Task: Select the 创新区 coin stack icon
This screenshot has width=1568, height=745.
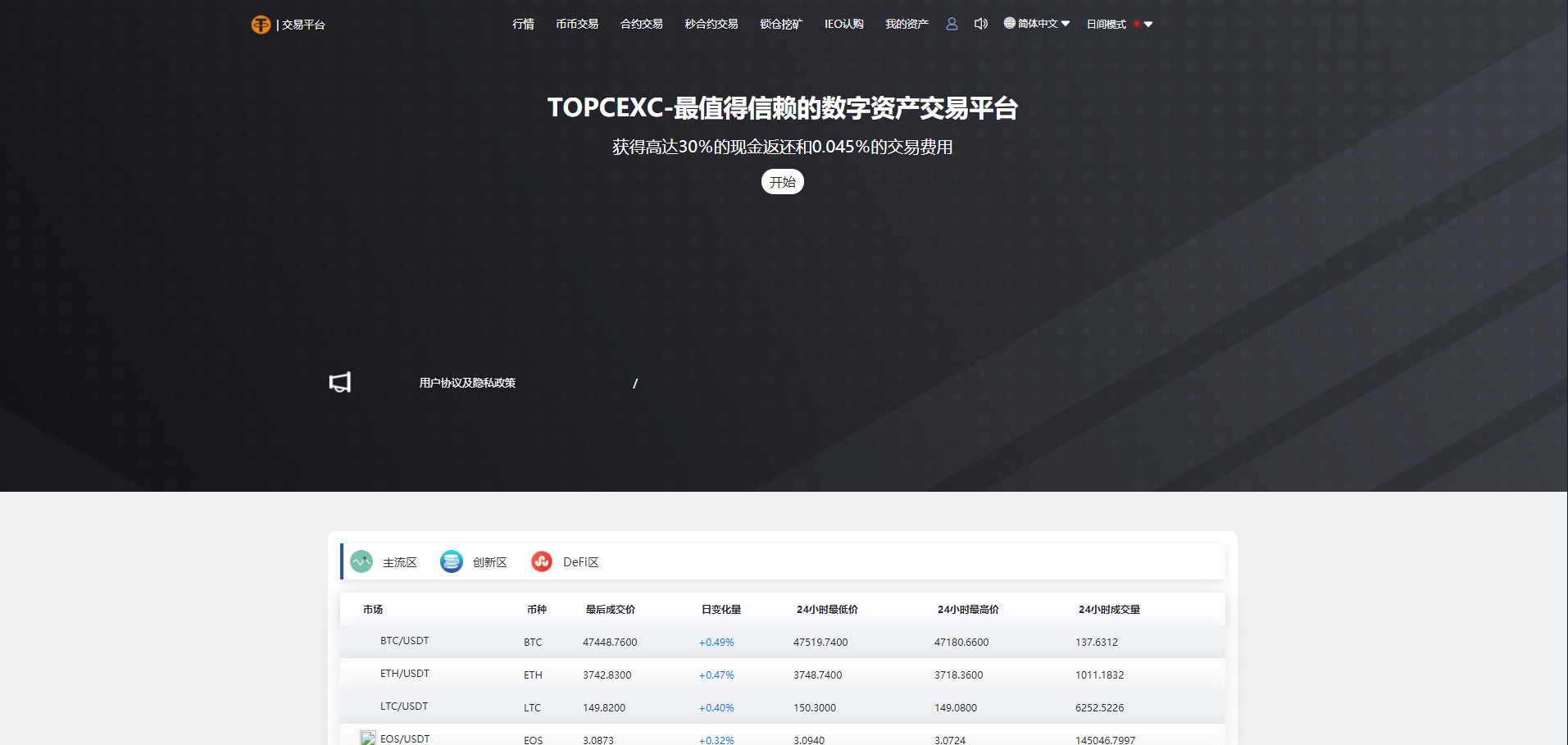Action: pyautogui.click(x=452, y=561)
